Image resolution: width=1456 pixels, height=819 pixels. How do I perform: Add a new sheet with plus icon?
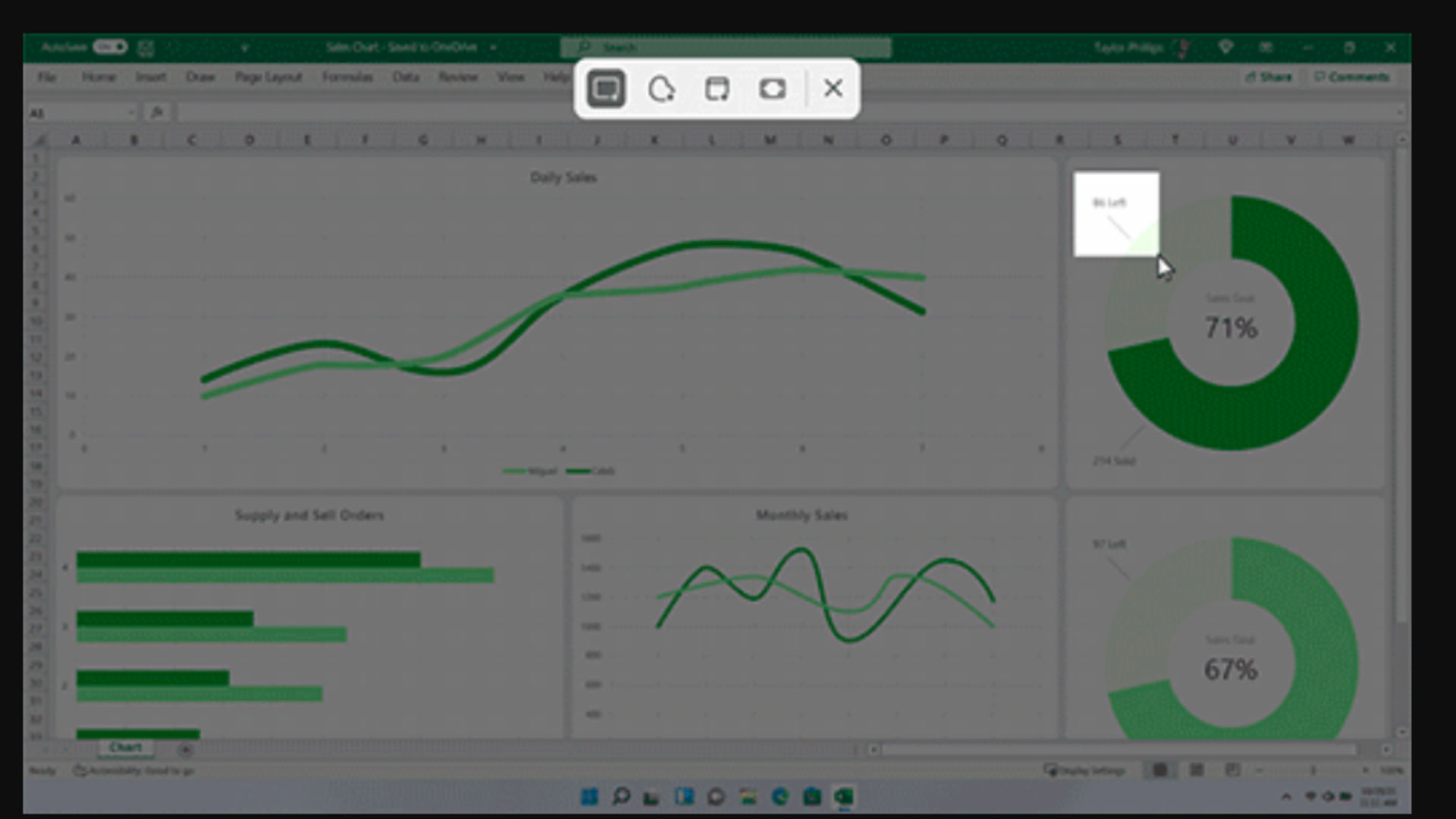click(185, 750)
